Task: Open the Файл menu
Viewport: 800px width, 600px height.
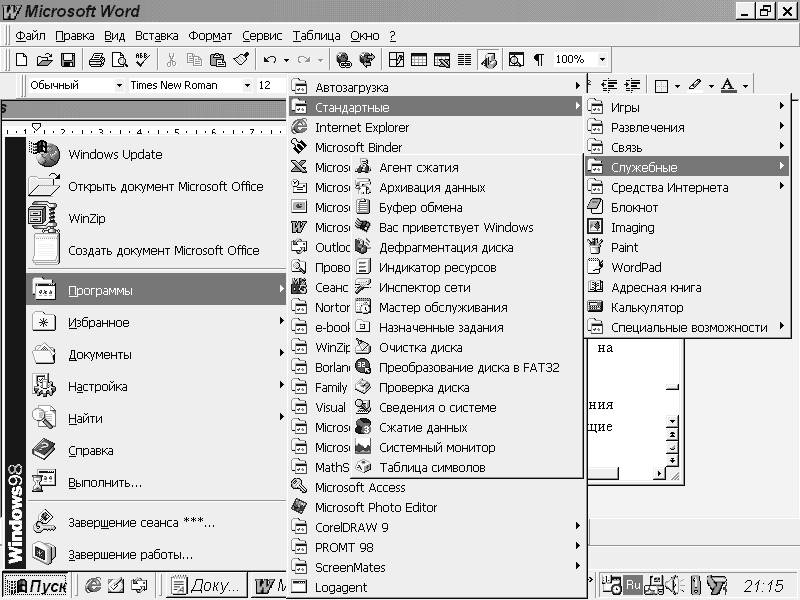Action: (x=30, y=36)
